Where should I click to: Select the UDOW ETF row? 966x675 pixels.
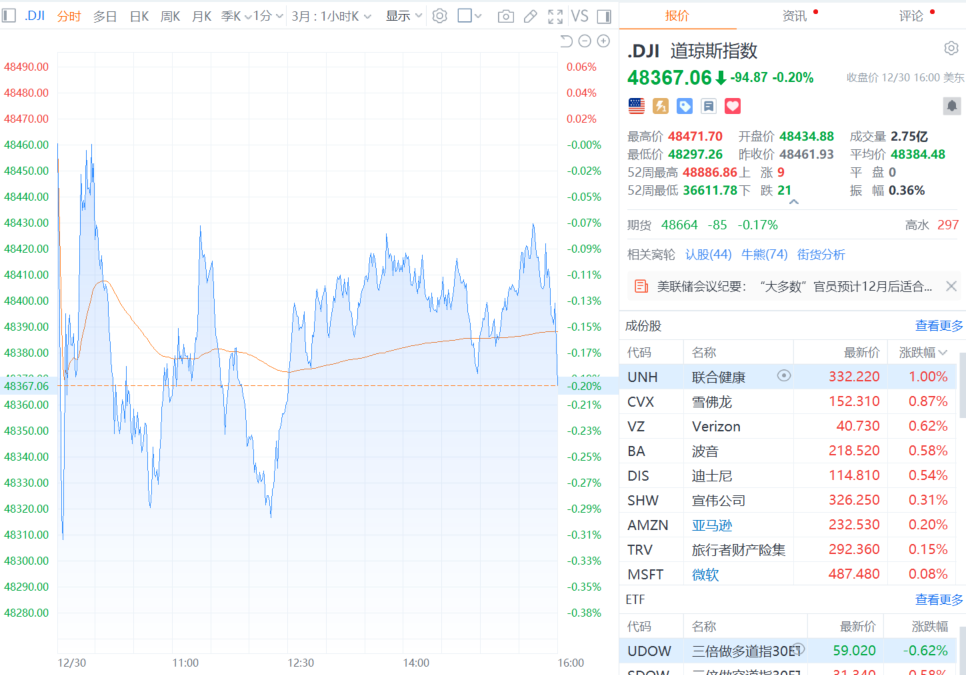pos(788,650)
